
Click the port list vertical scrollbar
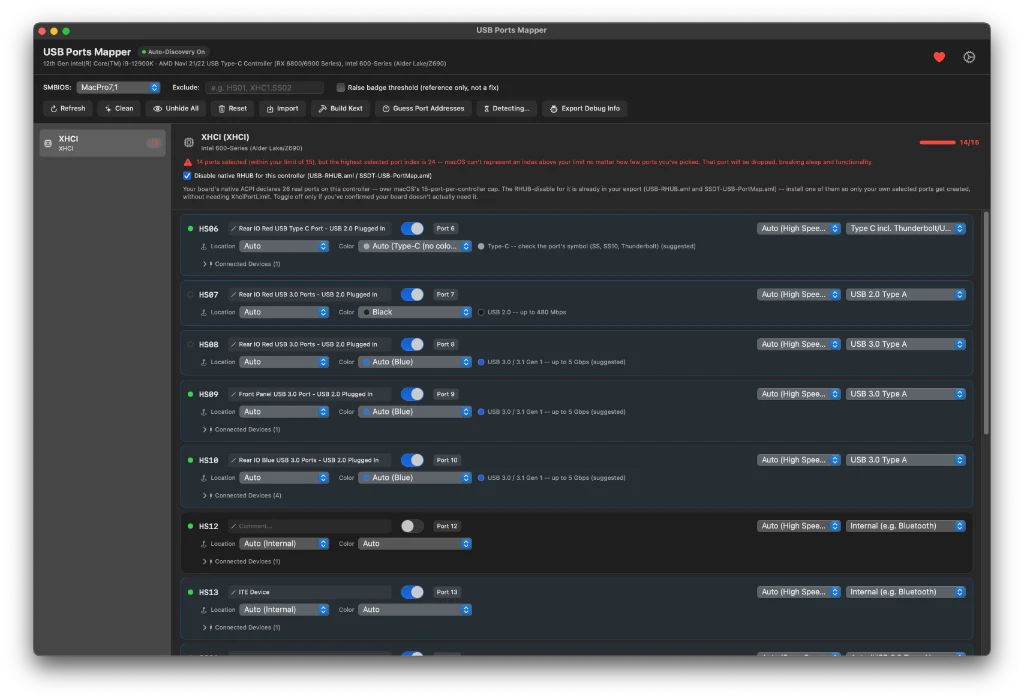986,323
